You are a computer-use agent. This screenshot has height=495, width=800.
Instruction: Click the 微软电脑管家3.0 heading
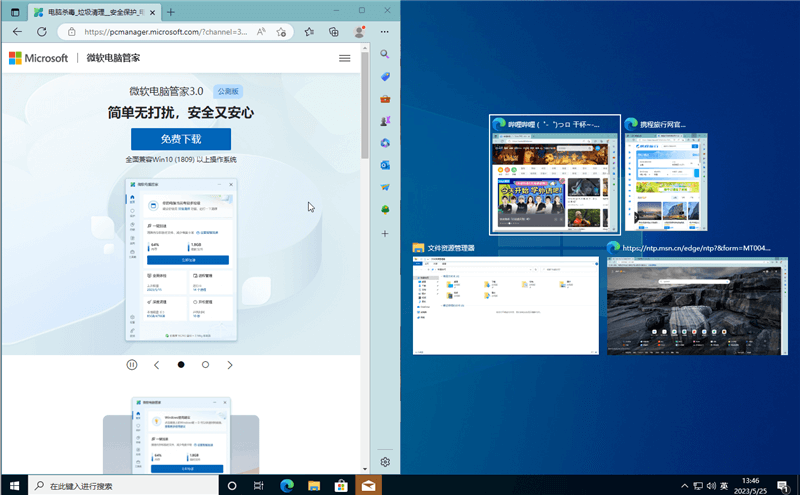pos(166,91)
